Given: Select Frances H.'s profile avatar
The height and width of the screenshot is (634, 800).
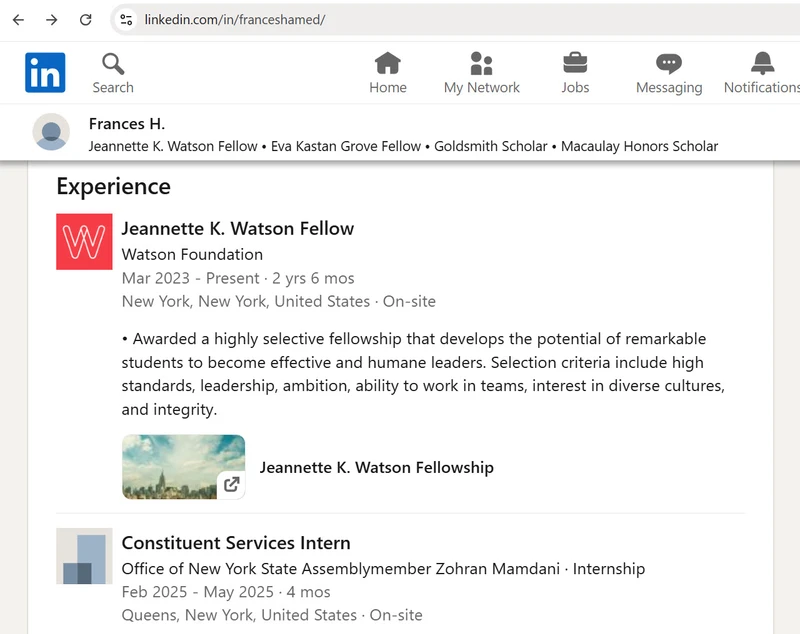Looking at the screenshot, I should tap(51, 132).
